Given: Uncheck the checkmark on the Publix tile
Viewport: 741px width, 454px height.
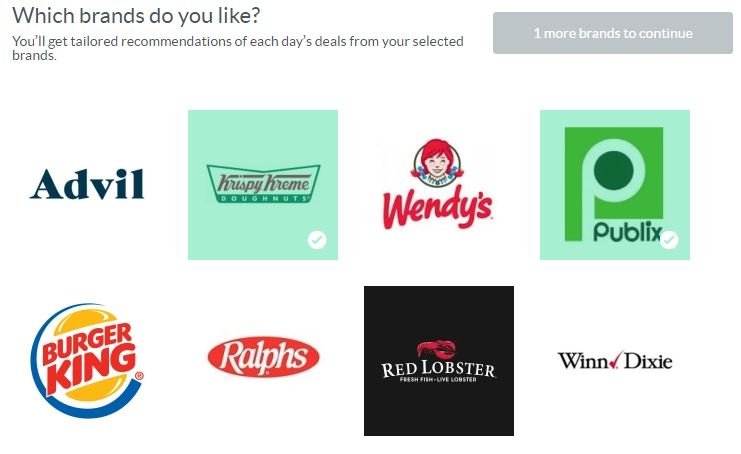Looking at the screenshot, I should 669,240.
